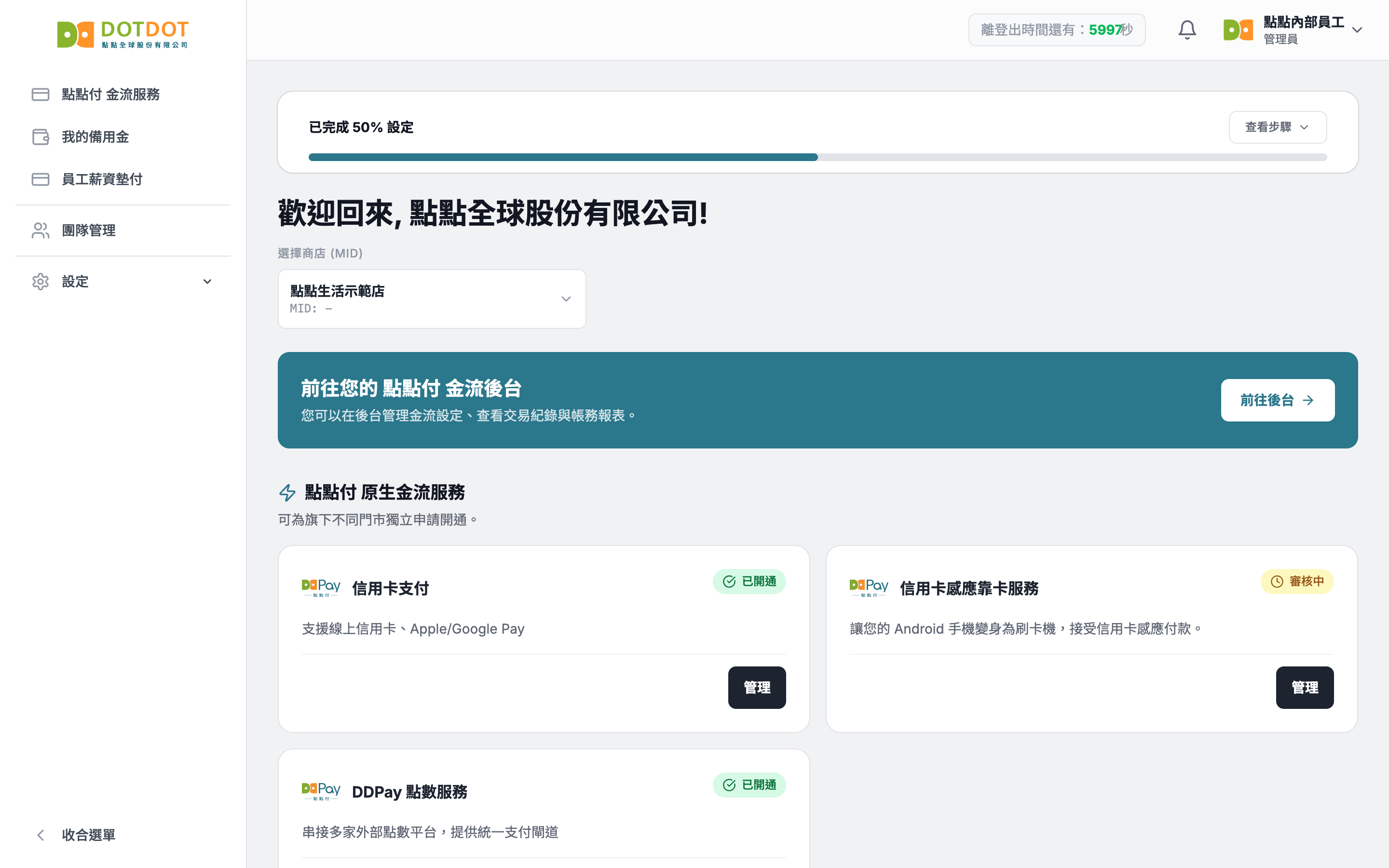
Task: Click the 已完成 50% 設定 text
Action: click(x=361, y=127)
